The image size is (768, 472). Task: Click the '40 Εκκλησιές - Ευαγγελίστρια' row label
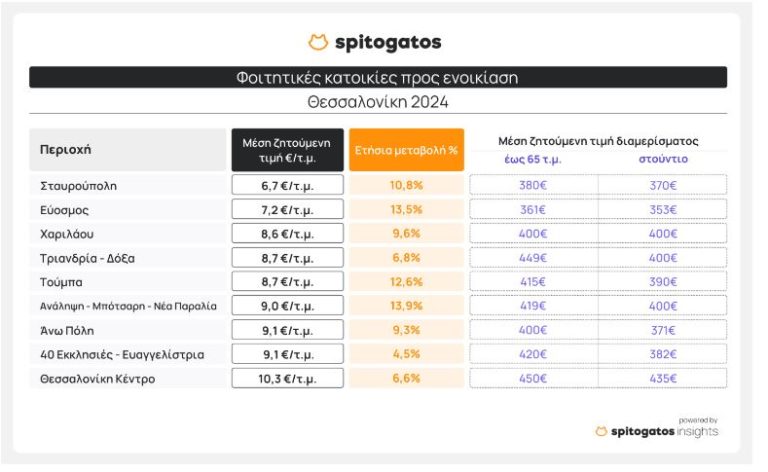click(x=122, y=354)
